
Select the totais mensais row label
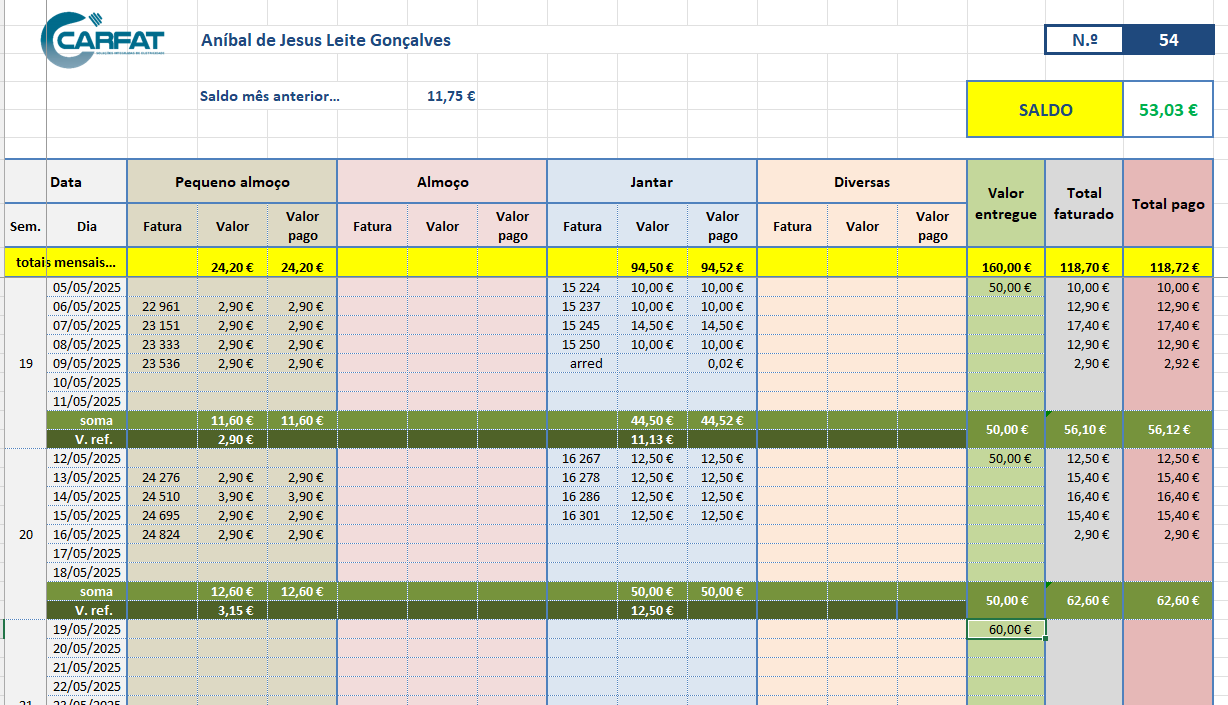[x=66, y=263]
